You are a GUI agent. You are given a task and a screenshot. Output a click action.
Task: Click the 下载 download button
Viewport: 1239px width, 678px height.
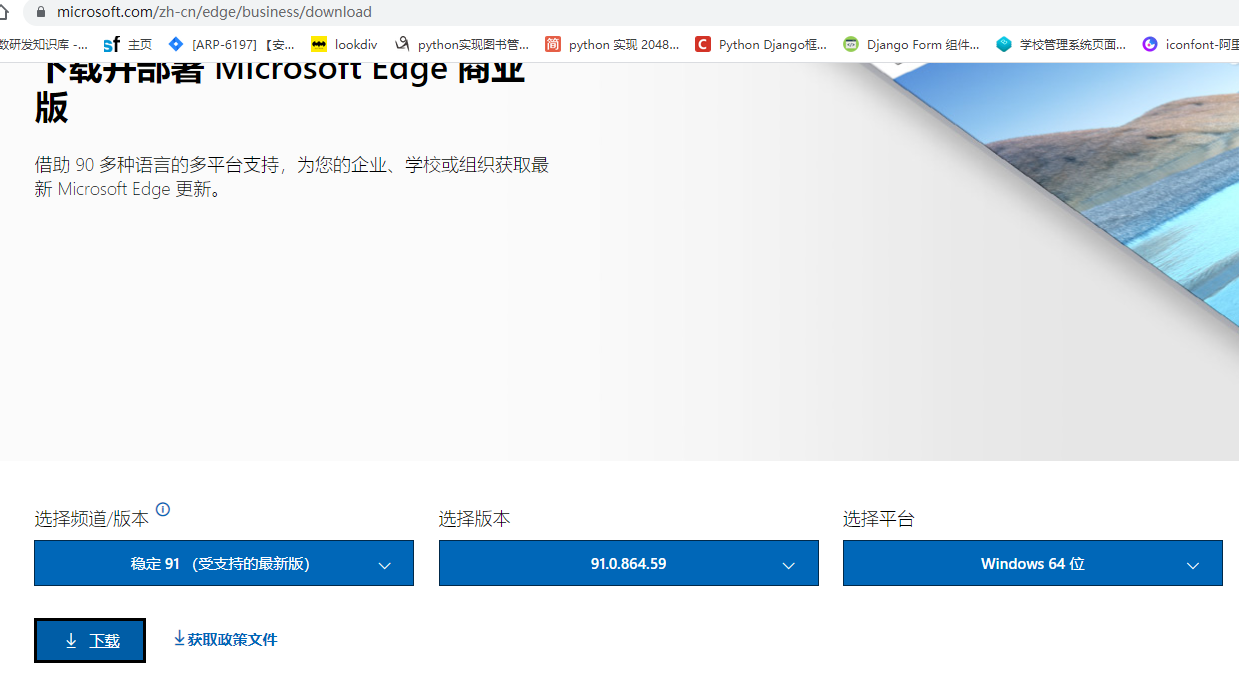[x=89, y=640]
